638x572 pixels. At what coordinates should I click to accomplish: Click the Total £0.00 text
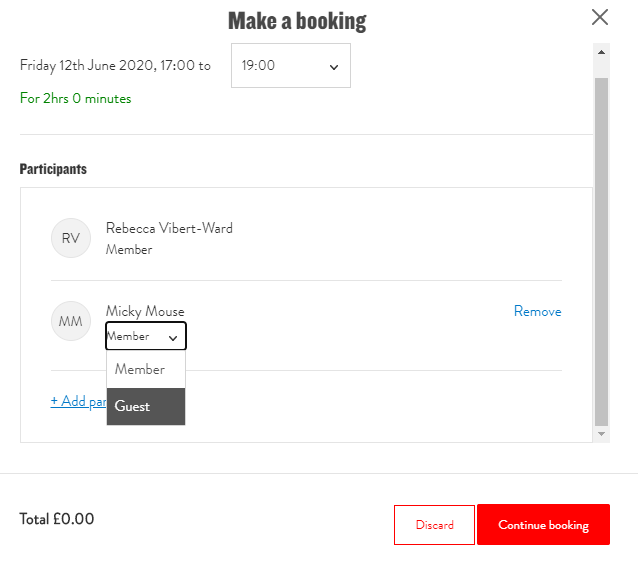(57, 519)
